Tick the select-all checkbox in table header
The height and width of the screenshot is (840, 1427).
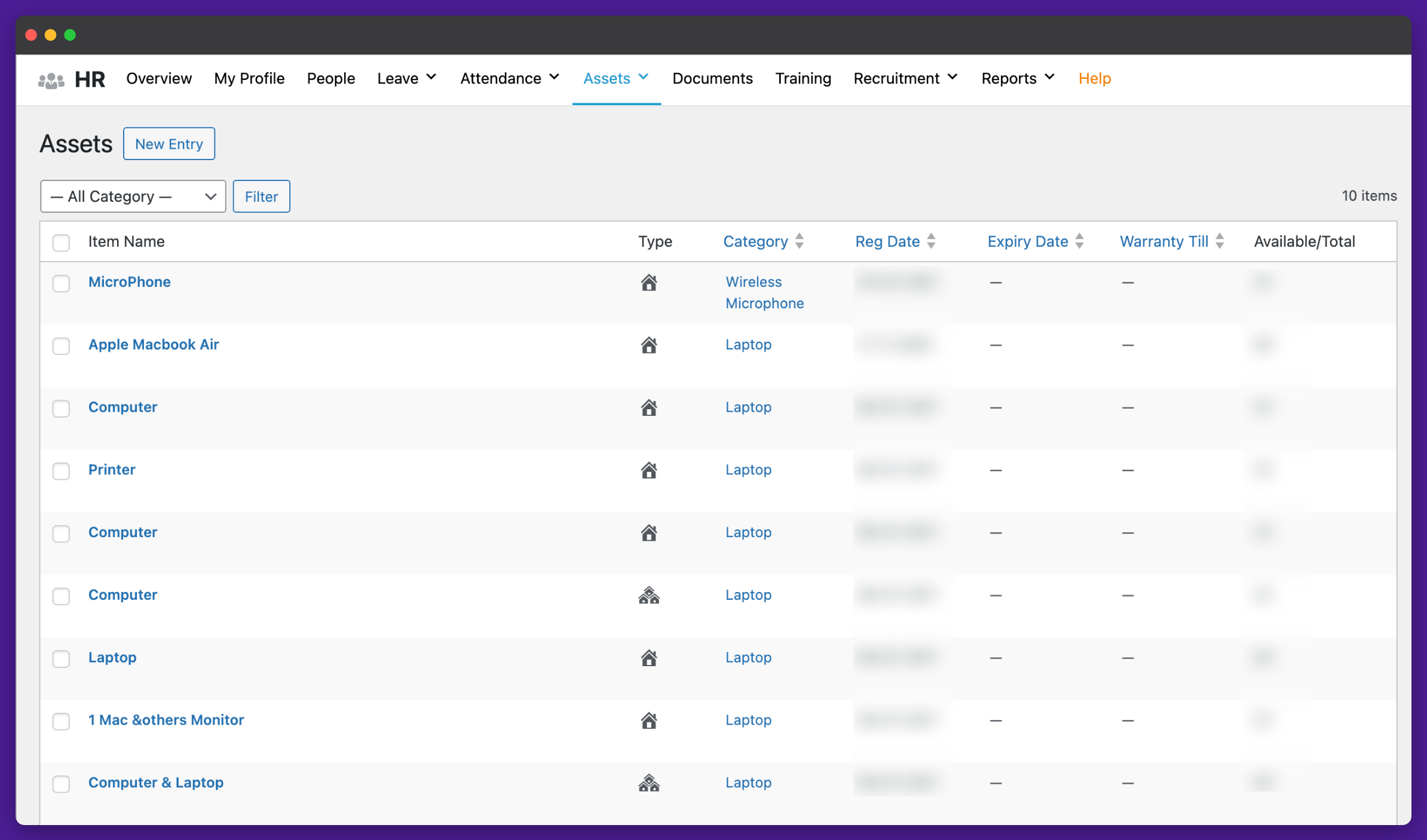(x=61, y=243)
